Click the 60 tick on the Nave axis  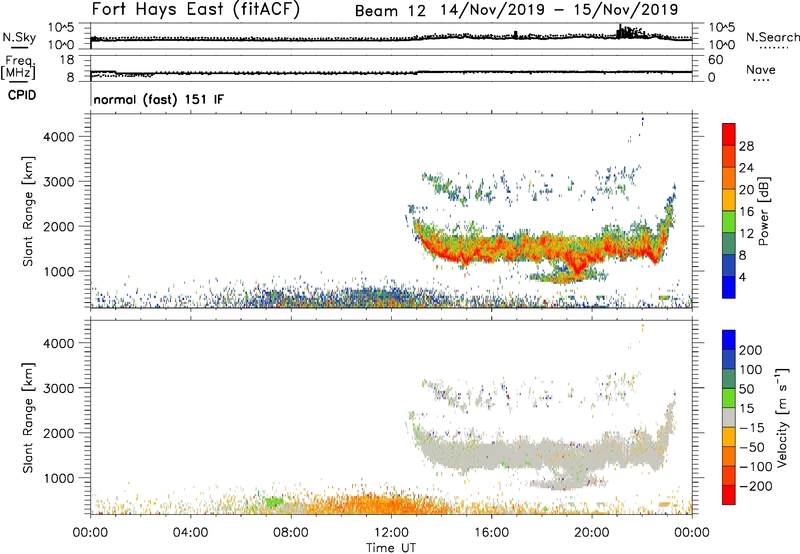pos(715,60)
